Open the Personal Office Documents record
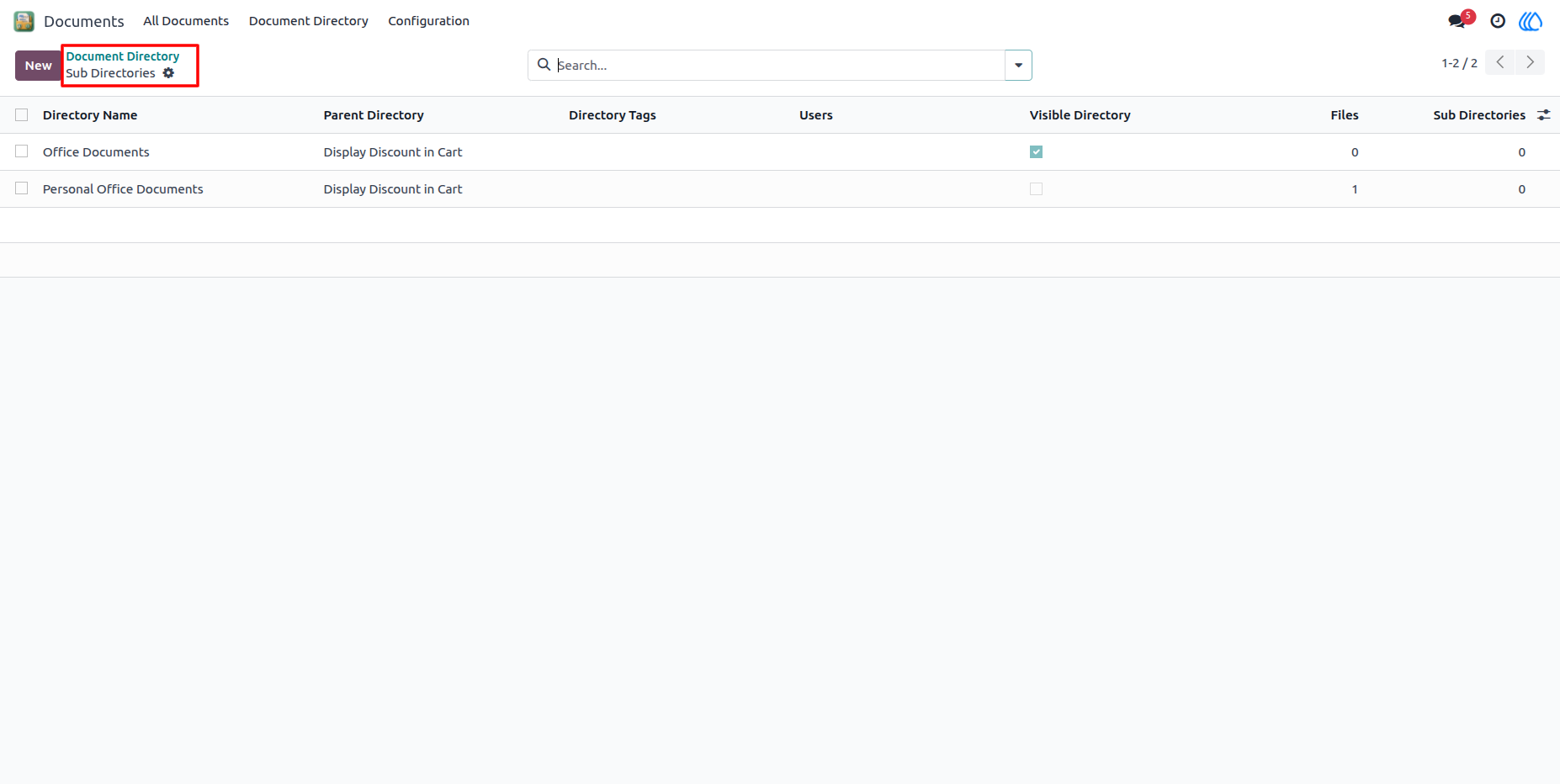Image resolution: width=1560 pixels, height=784 pixels. pos(123,189)
